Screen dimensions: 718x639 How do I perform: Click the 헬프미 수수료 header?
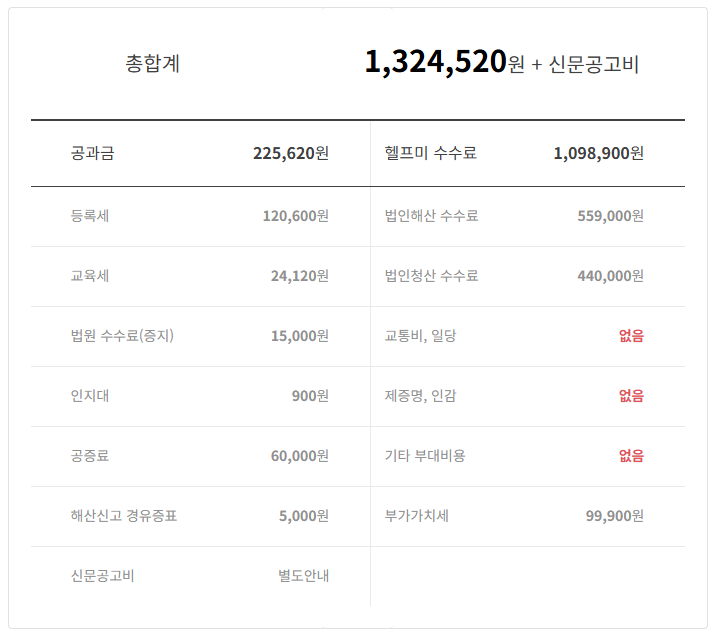pos(430,153)
